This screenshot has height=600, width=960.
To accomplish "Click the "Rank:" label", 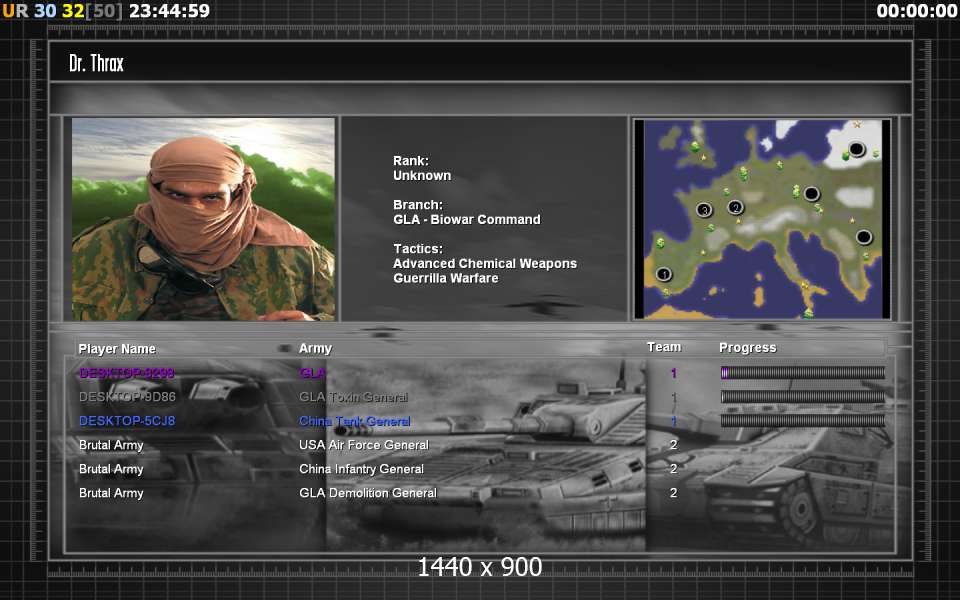I will click(411, 160).
